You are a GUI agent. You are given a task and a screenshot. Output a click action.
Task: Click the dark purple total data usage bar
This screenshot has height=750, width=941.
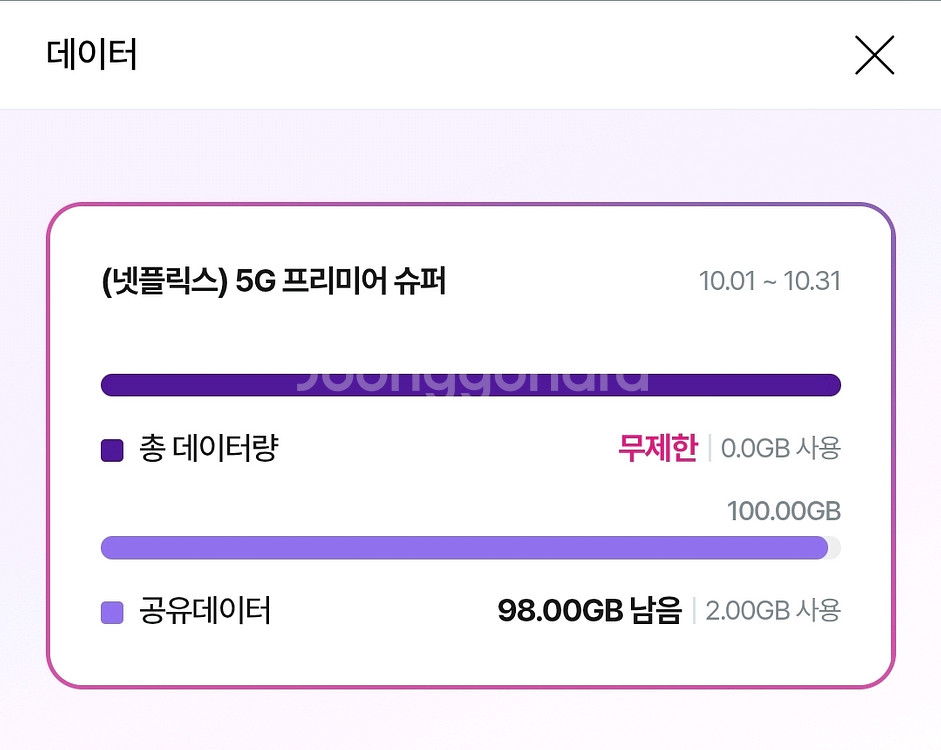[470, 385]
